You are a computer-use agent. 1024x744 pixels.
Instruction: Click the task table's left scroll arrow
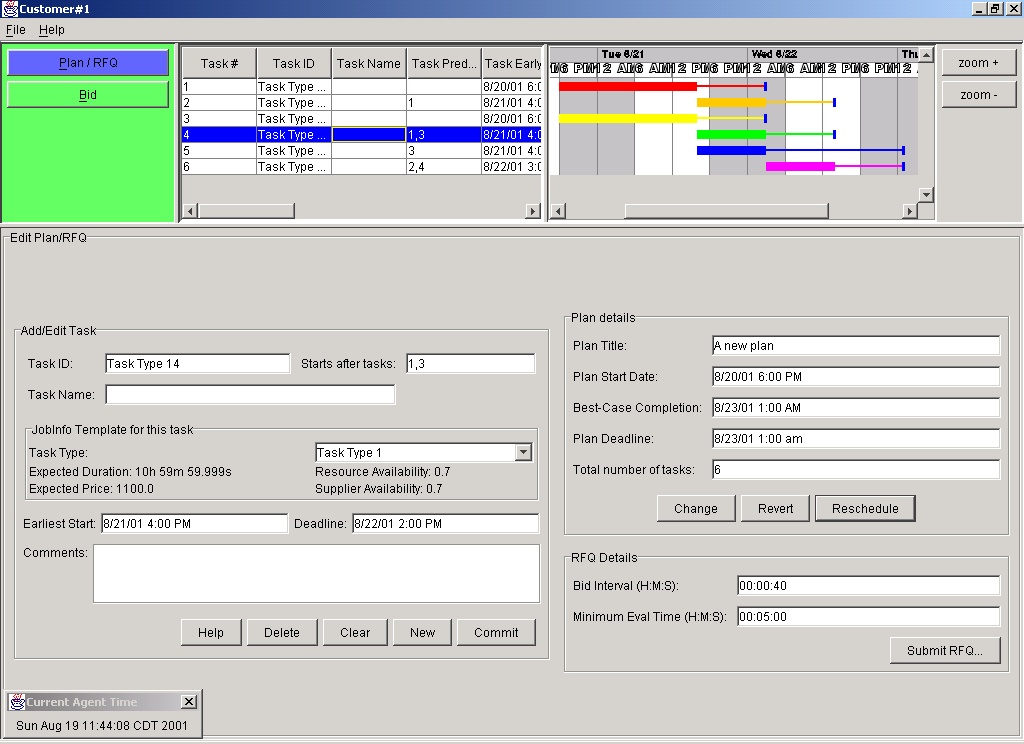(x=190, y=211)
